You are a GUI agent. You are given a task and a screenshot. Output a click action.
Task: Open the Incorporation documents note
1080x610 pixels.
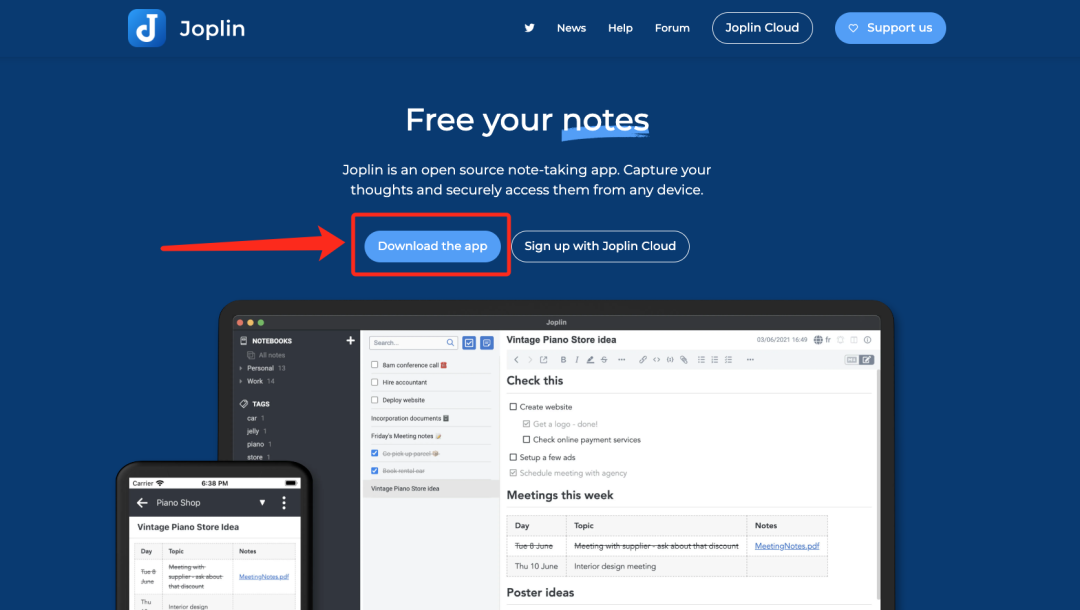point(409,419)
